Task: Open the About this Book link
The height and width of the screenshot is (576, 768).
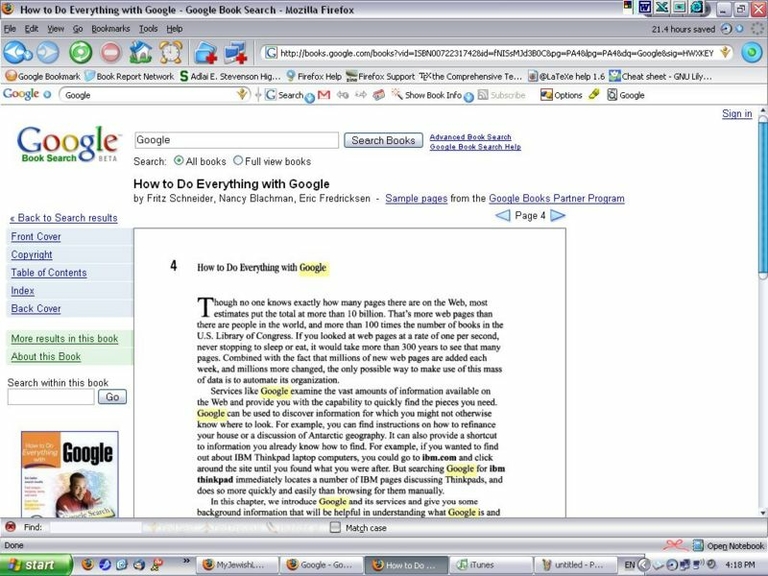Action: pos(46,357)
